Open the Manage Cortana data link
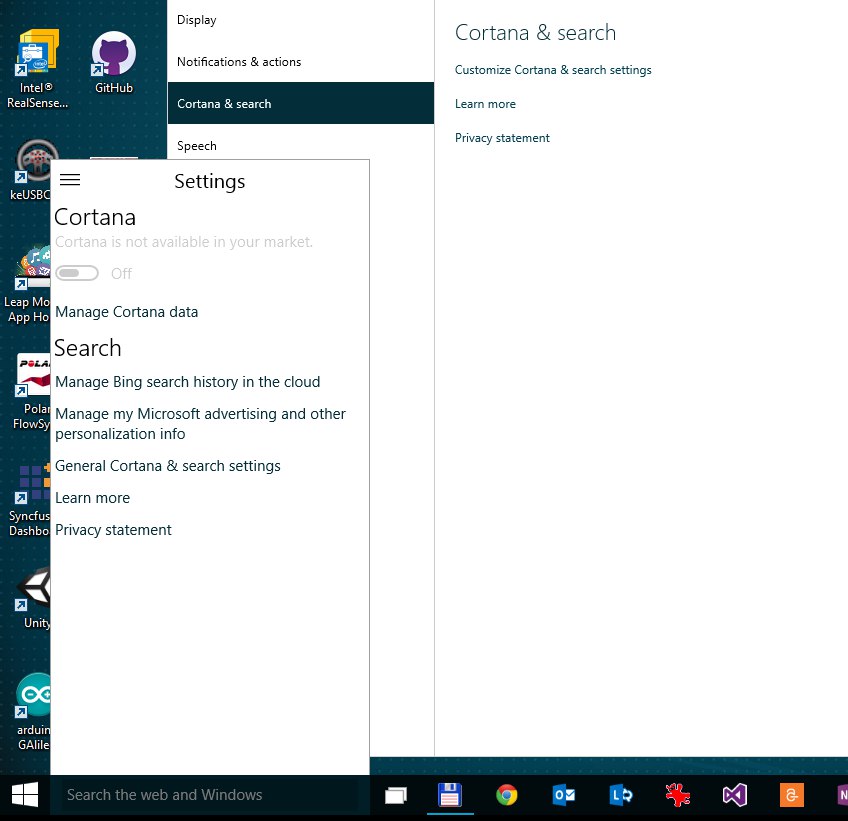 127,312
